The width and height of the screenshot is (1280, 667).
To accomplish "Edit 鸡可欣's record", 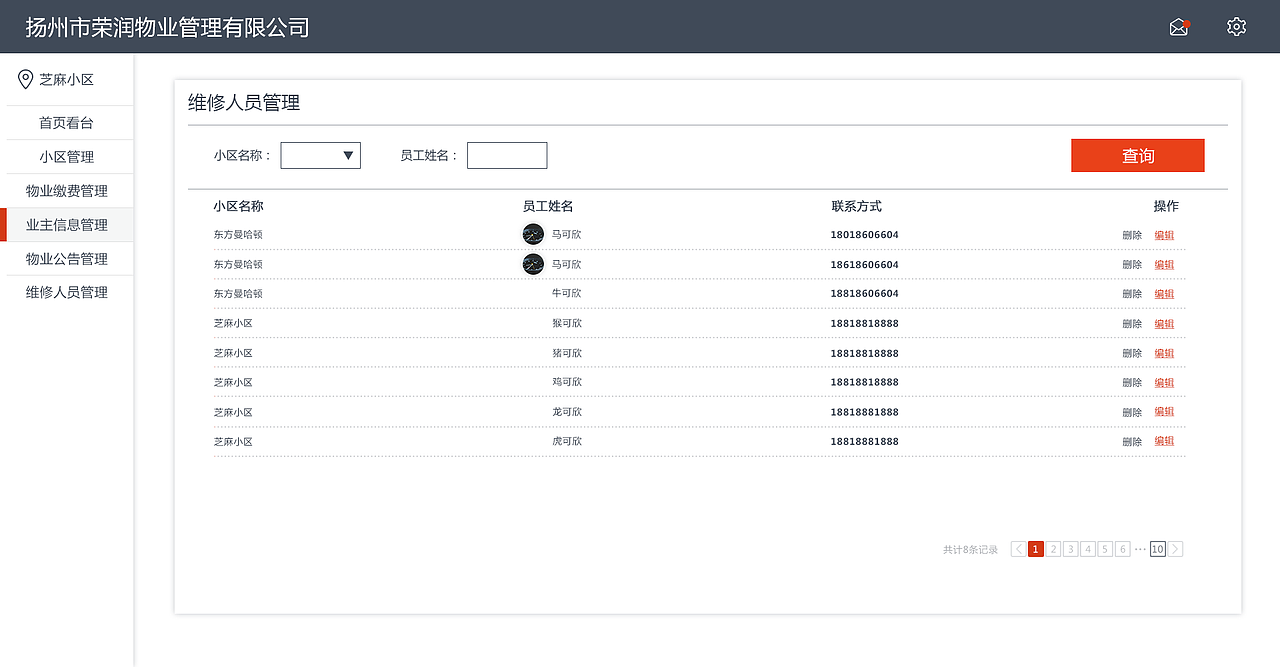I will click(1164, 382).
